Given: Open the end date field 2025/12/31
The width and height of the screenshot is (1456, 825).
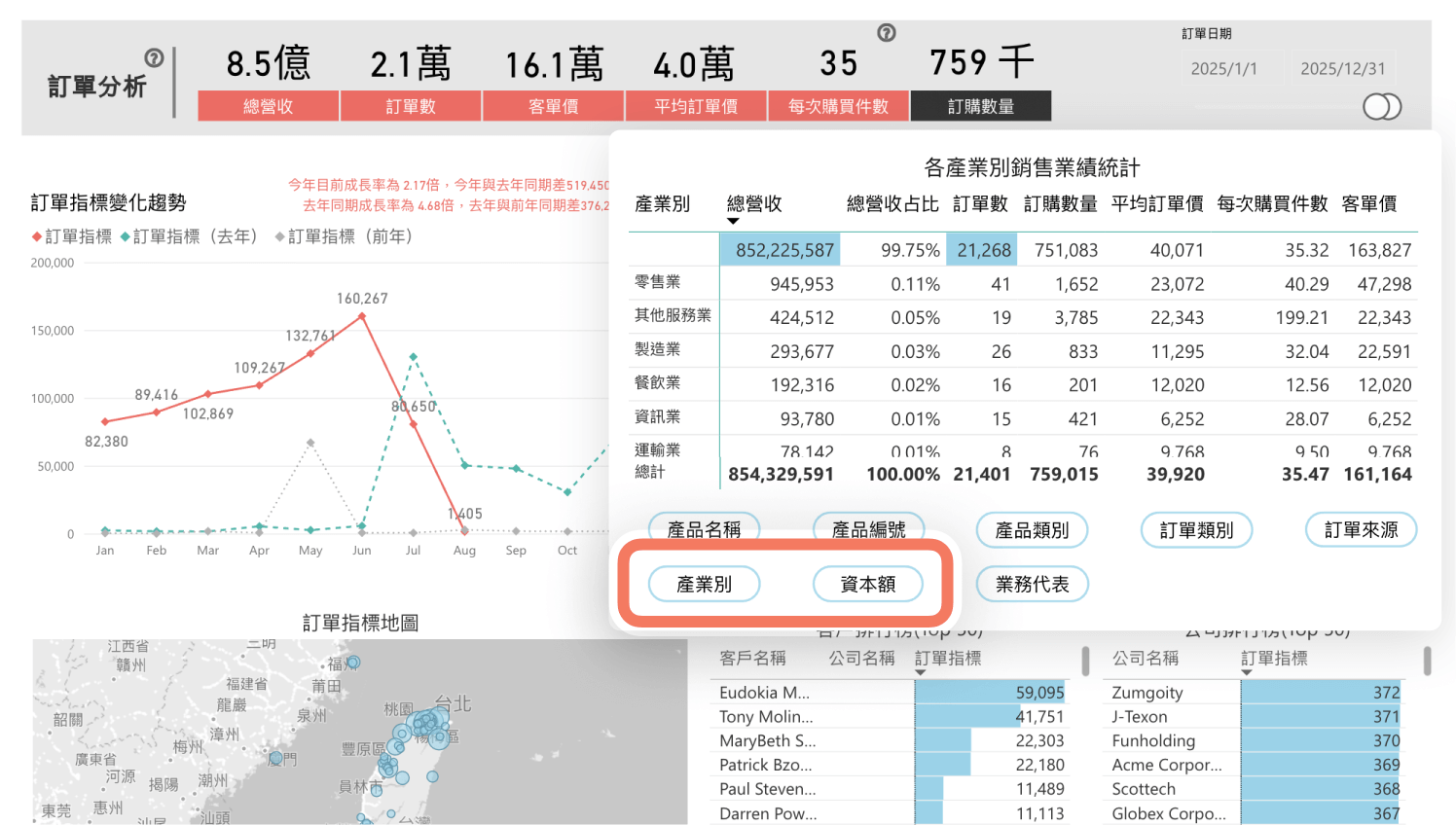Looking at the screenshot, I should point(1342,69).
